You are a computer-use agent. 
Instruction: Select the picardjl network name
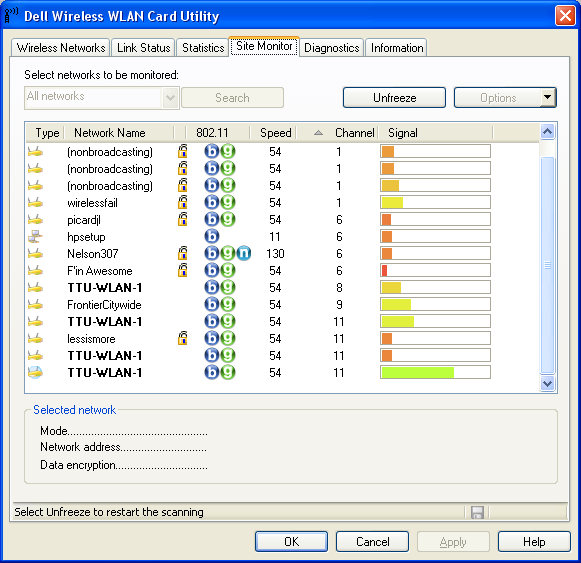tap(84, 220)
